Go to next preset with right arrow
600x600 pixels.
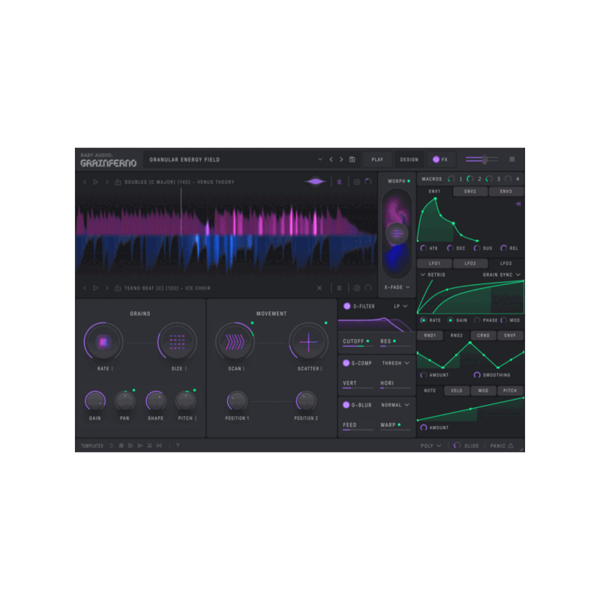click(x=341, y=160)
